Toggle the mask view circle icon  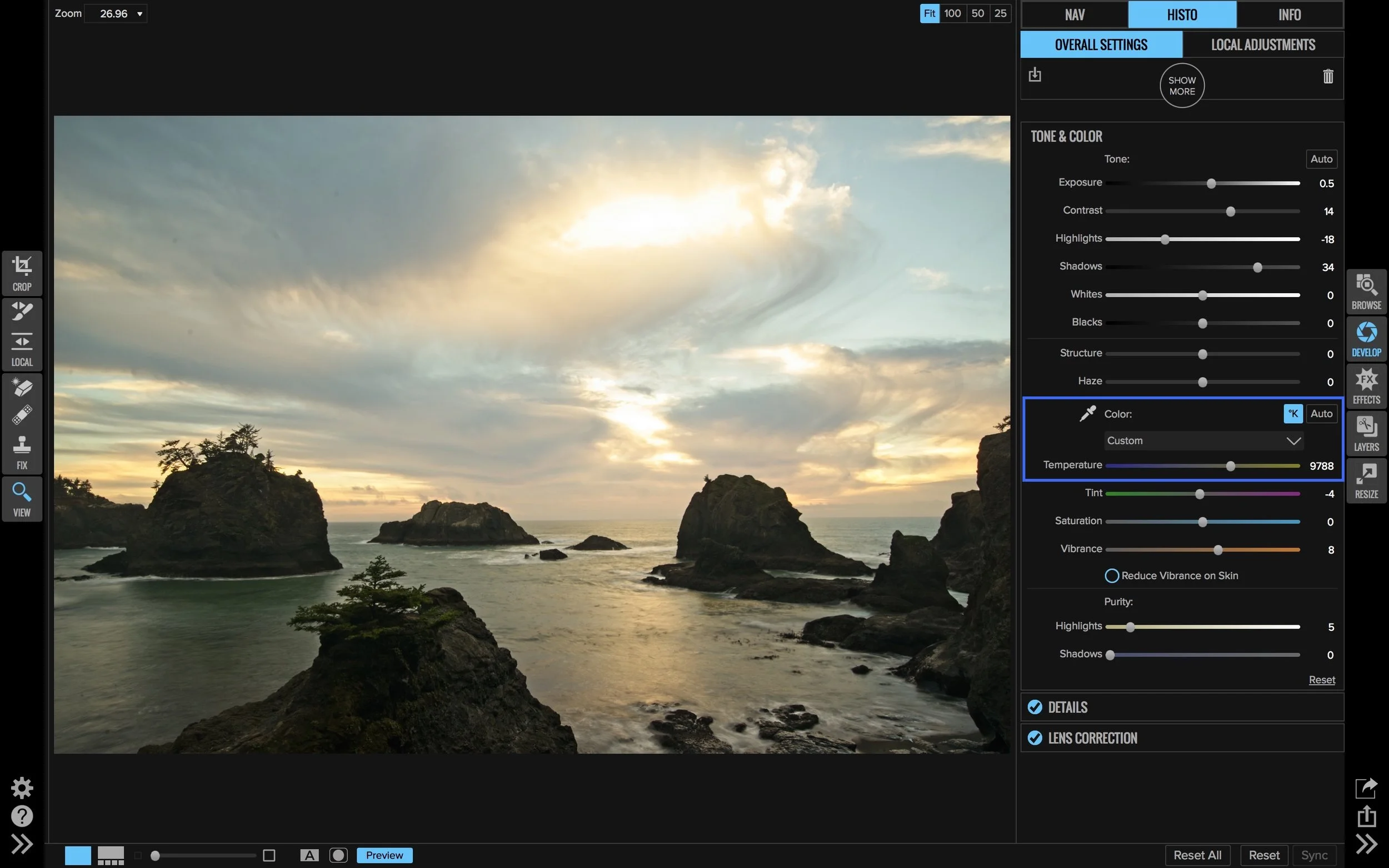click(338, 855)
